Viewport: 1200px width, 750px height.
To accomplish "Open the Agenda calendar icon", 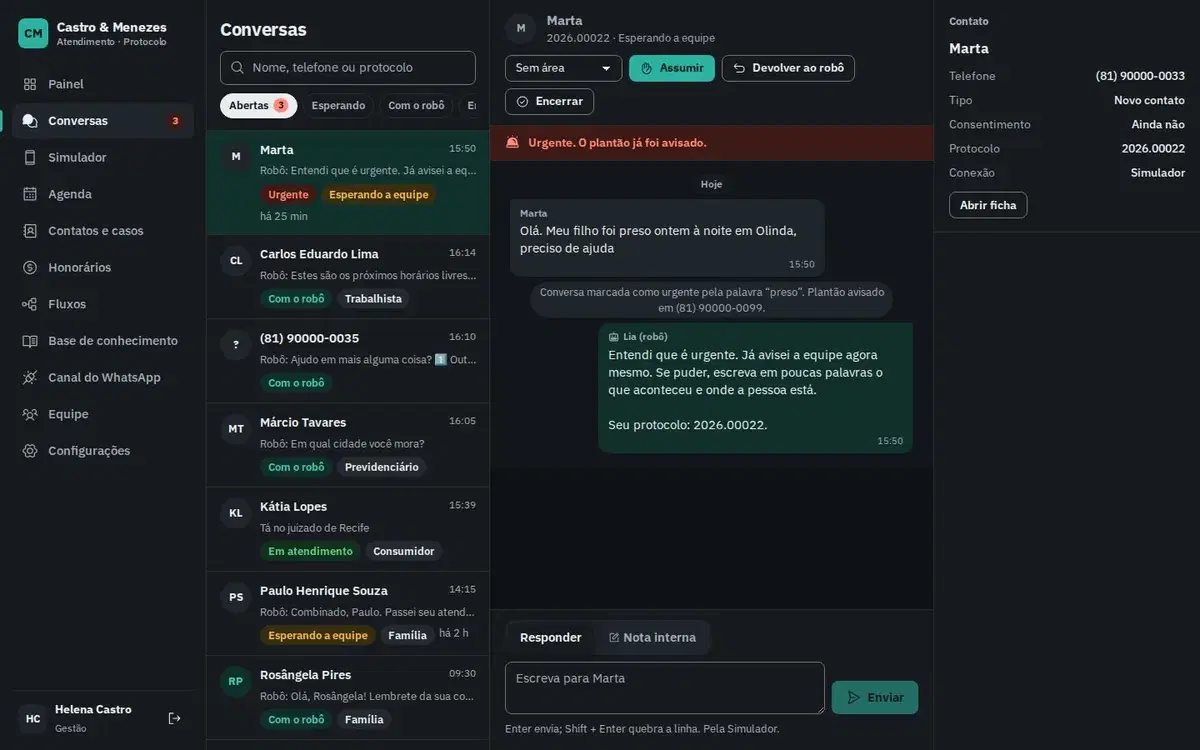I will click(30, 194).
